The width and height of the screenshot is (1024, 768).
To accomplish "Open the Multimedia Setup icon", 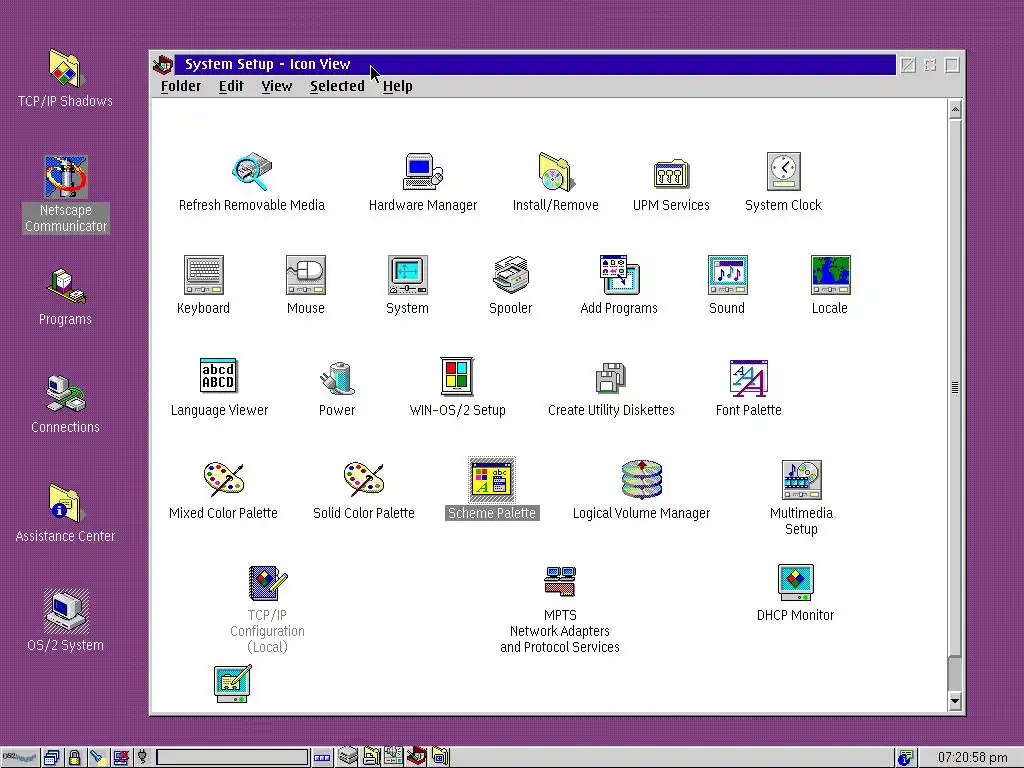I will point(801,480).
